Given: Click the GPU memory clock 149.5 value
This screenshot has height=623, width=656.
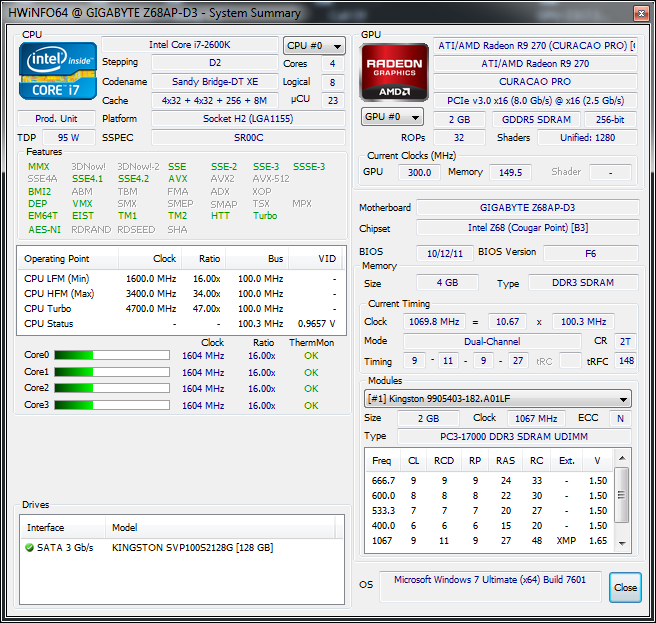Looking at the screenshot, I should pyautogui.click(x=510, y=172).
